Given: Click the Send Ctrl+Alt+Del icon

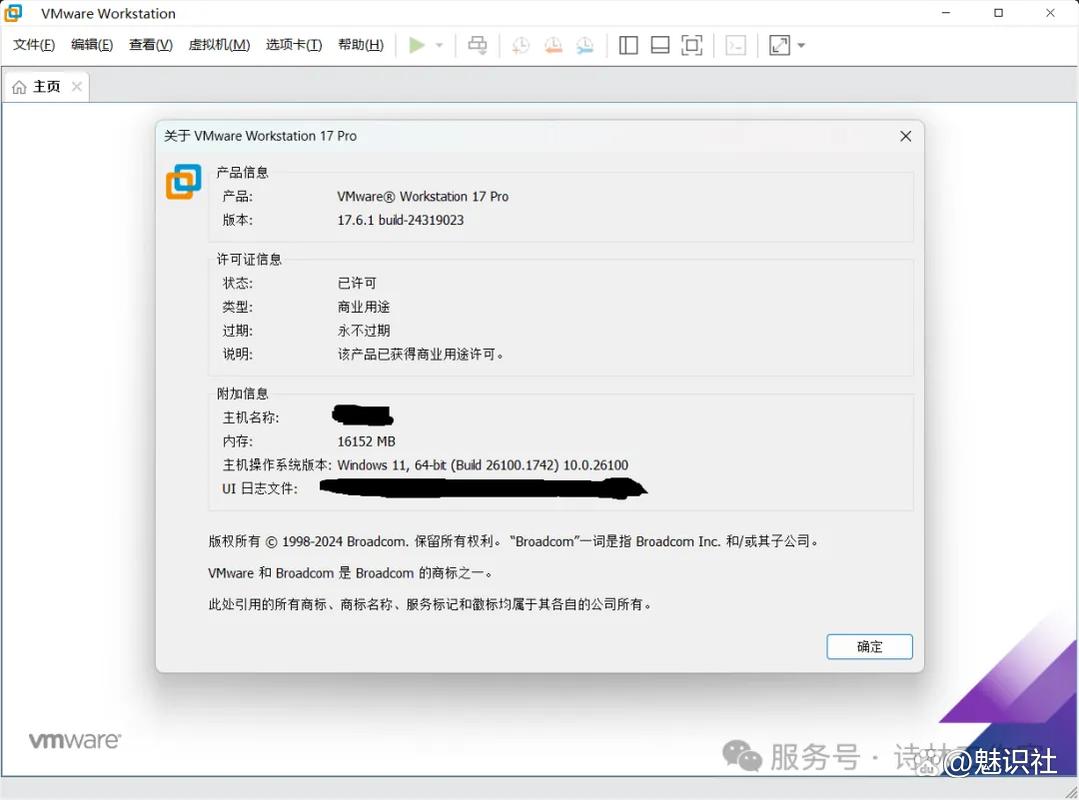Looking at the screenshot, I should 477,45.
